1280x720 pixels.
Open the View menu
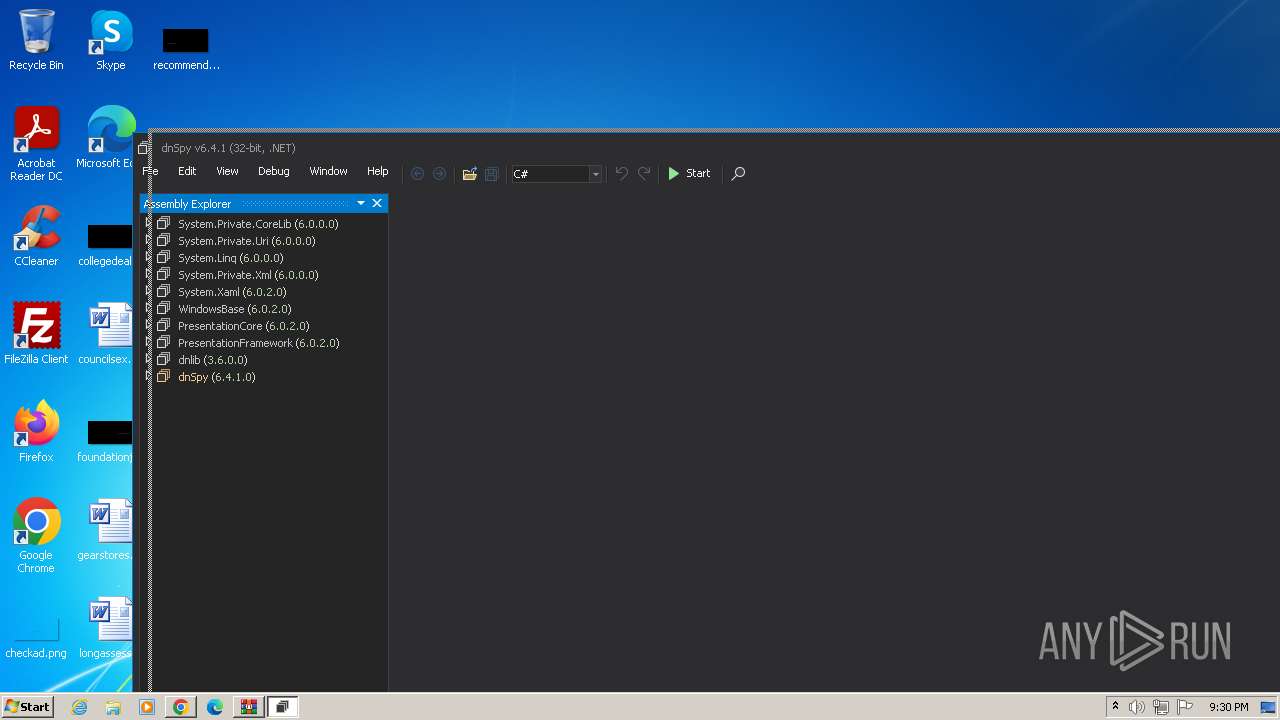227,171
